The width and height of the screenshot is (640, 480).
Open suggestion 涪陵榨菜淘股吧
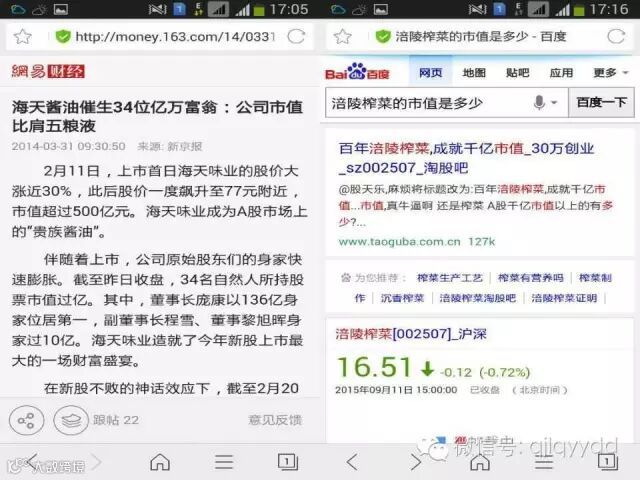(478, 298)
